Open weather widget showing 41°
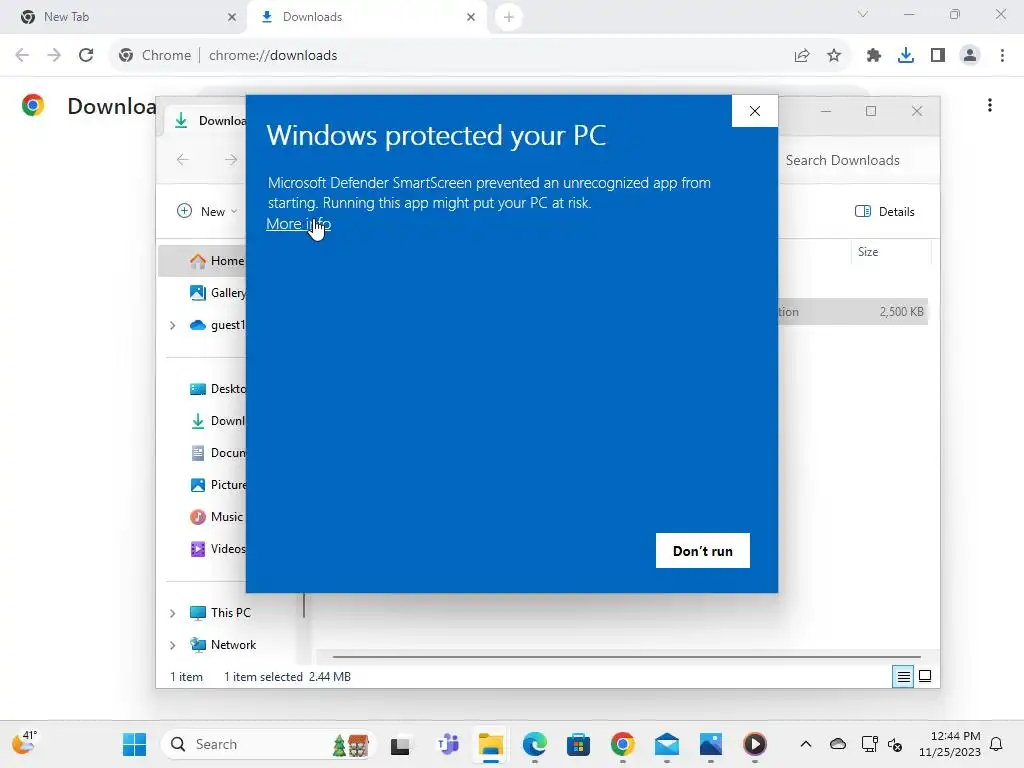Viewport: 1024px width, 768px height. [24, 743]
